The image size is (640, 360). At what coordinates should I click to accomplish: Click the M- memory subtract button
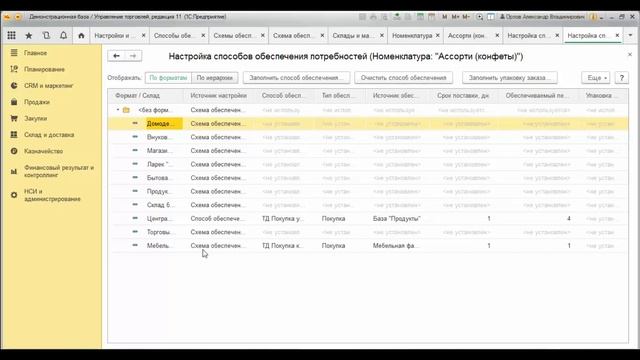coord(466,17)
